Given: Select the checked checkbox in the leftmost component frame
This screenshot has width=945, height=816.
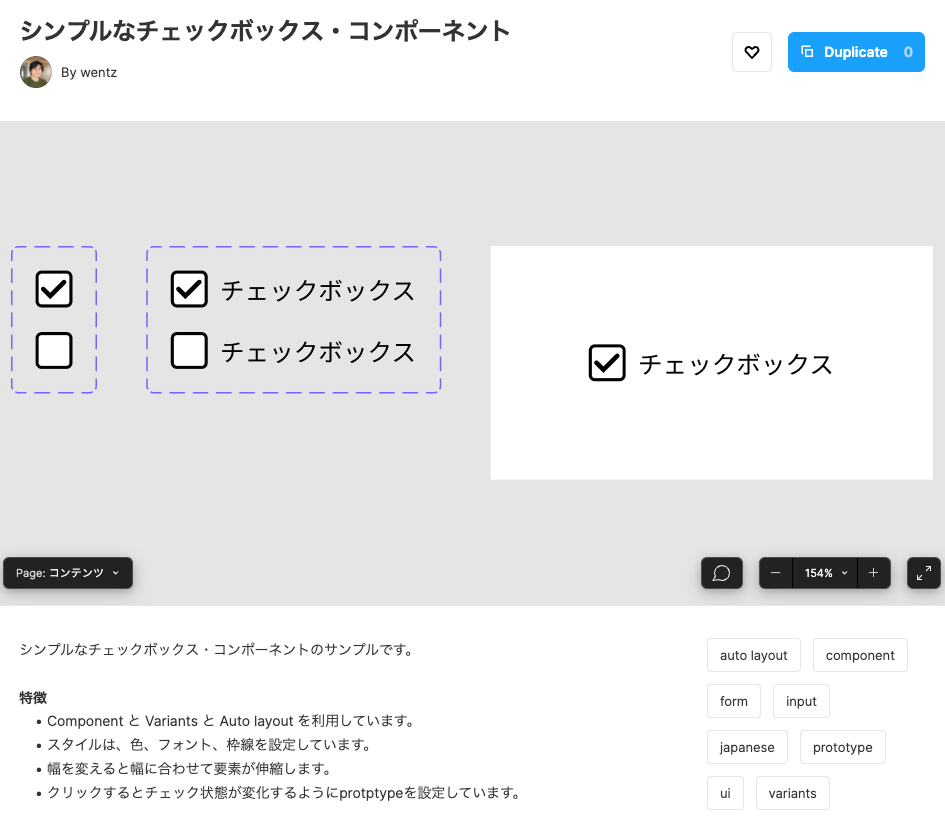Looking at the screenshot, I should 53,289.
